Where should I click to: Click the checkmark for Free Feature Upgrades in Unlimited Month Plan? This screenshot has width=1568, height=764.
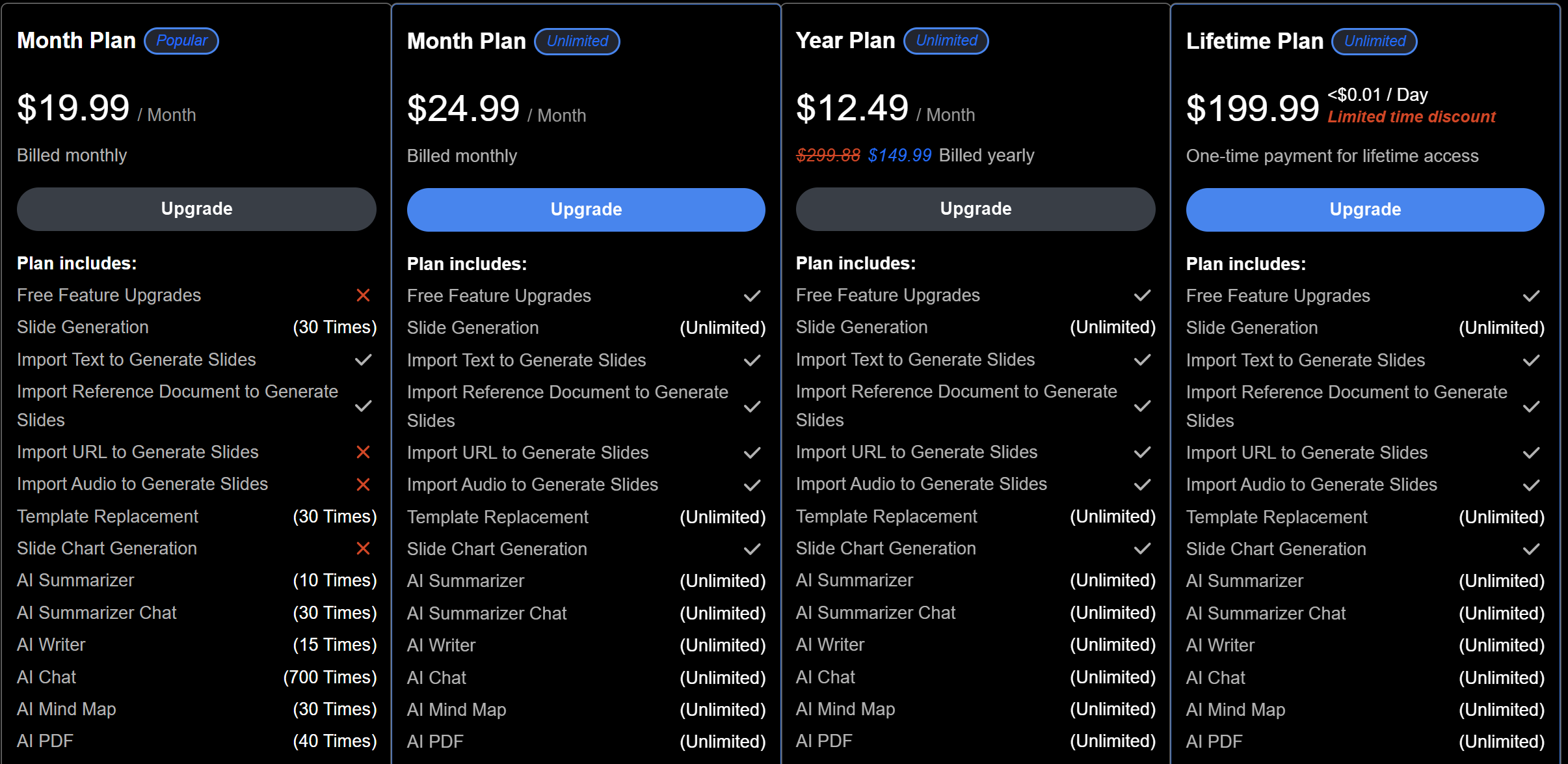click(752, 295)
